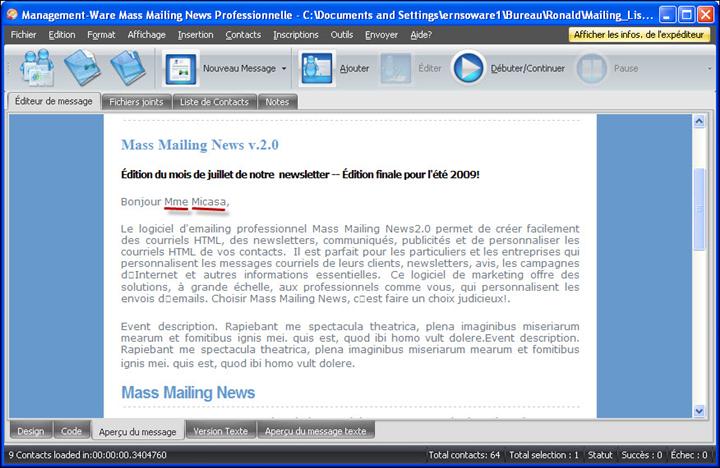Open the Insertion menu
Screen dimensions: 720x468
point(196,34)
